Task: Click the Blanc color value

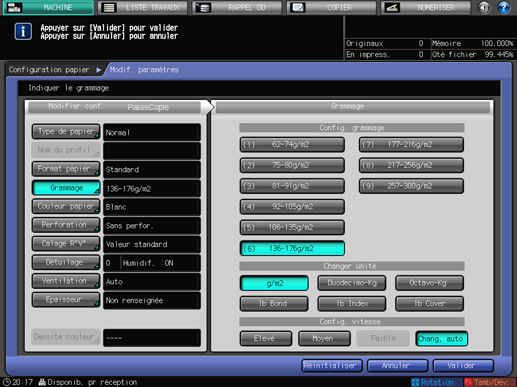Action: pyautogui.click(x=152, y=207)
